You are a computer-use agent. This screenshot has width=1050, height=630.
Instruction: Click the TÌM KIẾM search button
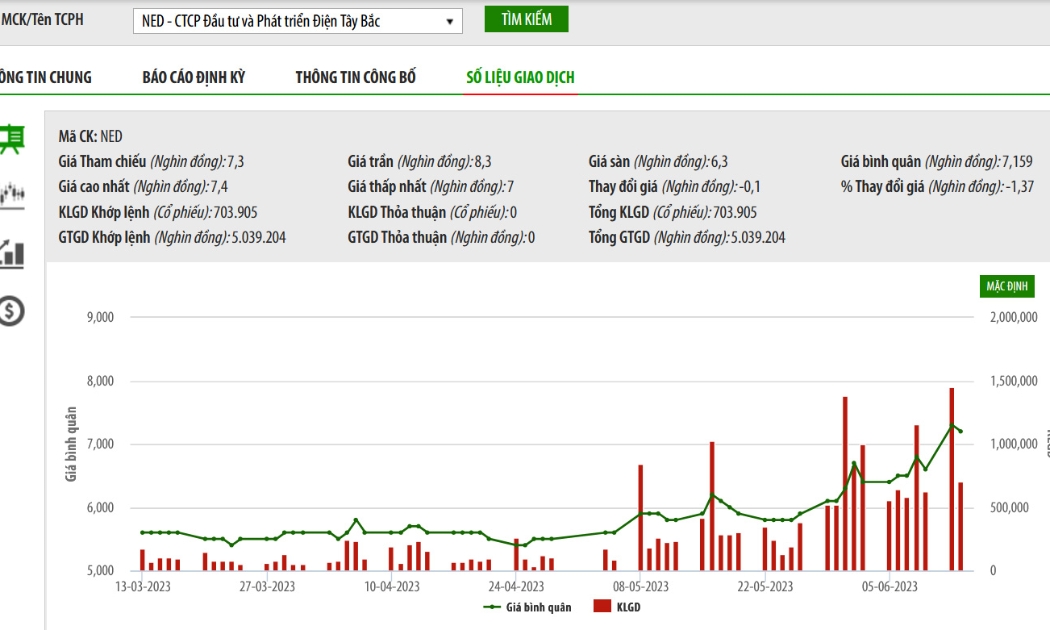(526, 19)
